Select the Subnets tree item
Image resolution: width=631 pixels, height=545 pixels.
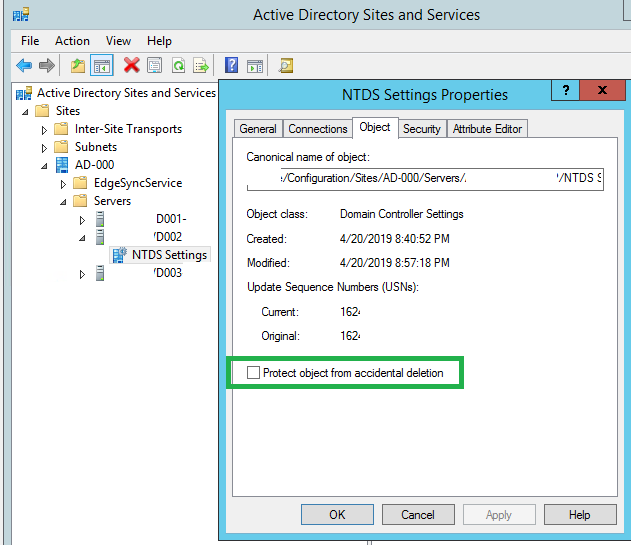(96, 147)
